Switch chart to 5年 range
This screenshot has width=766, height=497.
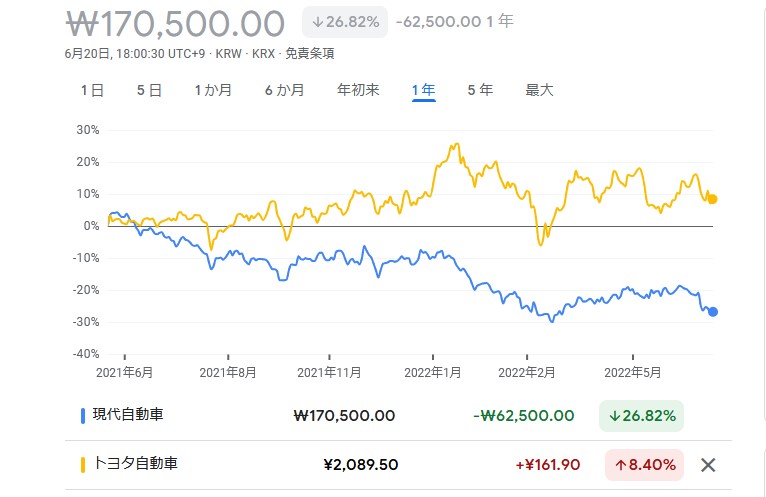(x=480, y=90)
